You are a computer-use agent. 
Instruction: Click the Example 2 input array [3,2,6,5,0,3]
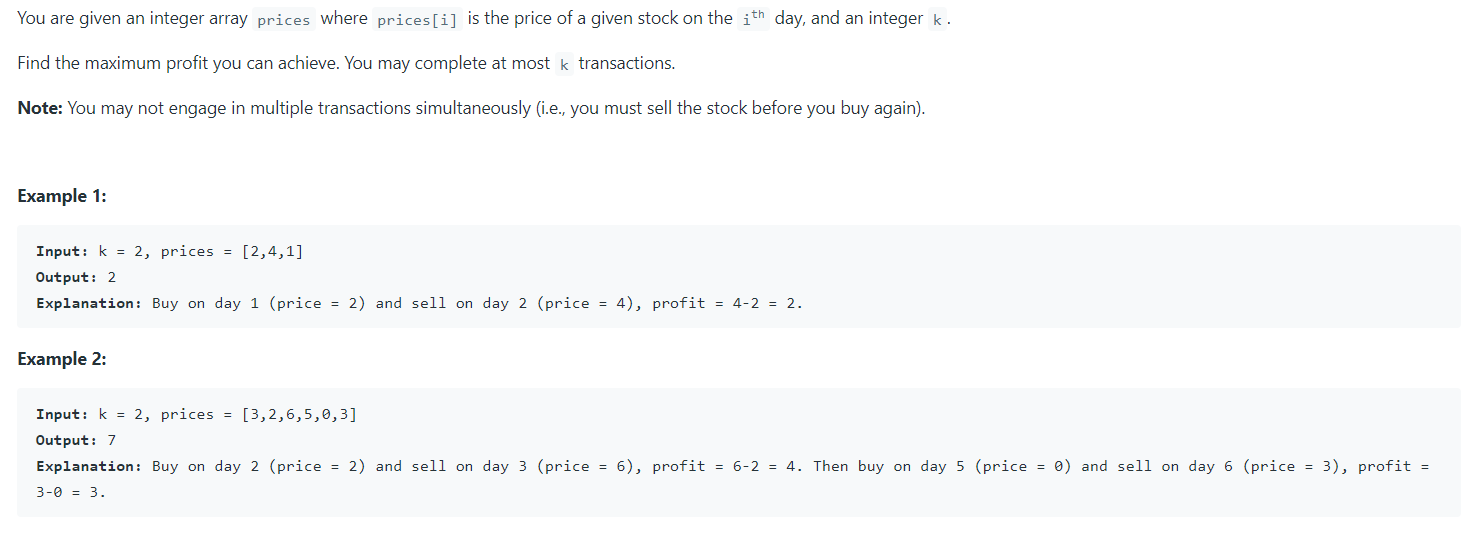(299, 414)
